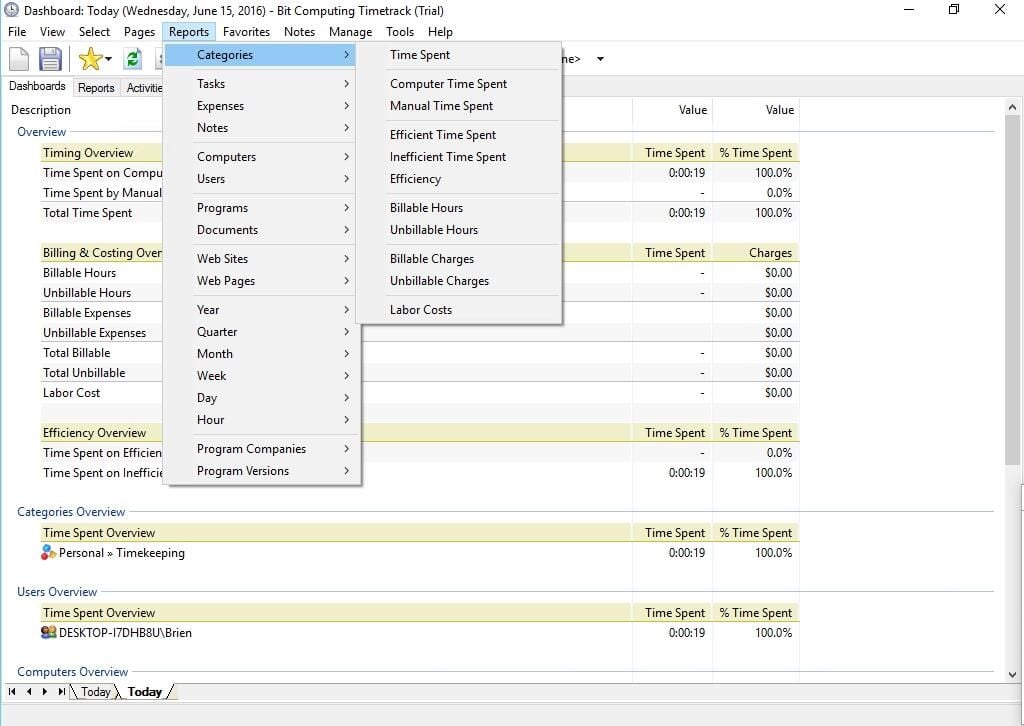The height and width of the screenshot is (726, 1024).
Task: Select Inefficient Time Spent report
Action: point(458,157)
